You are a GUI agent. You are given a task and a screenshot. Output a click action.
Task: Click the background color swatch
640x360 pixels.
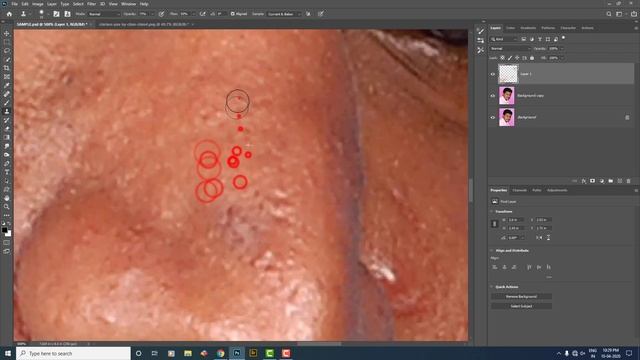[9, 233]
